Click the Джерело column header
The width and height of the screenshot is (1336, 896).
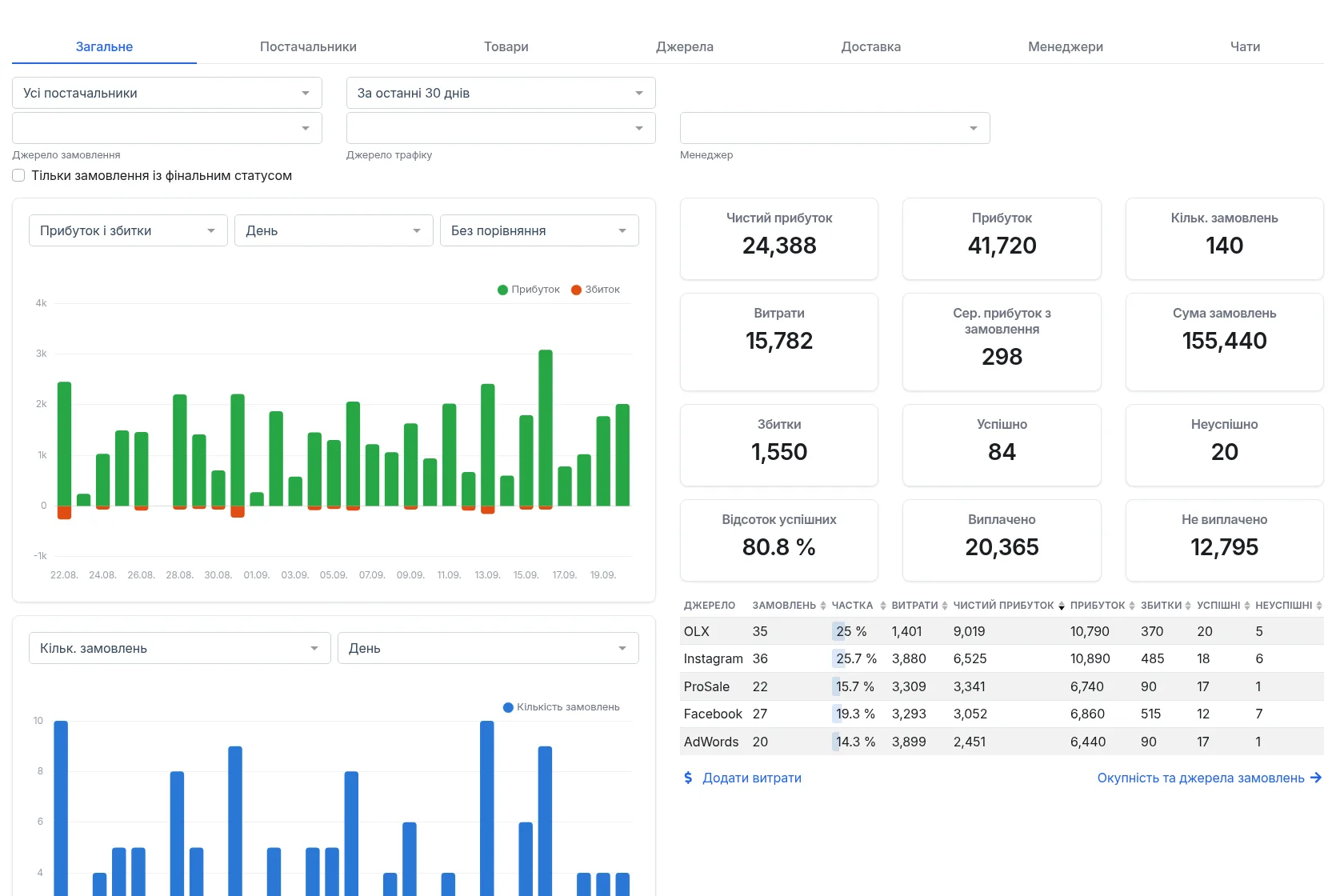(710, 606)
